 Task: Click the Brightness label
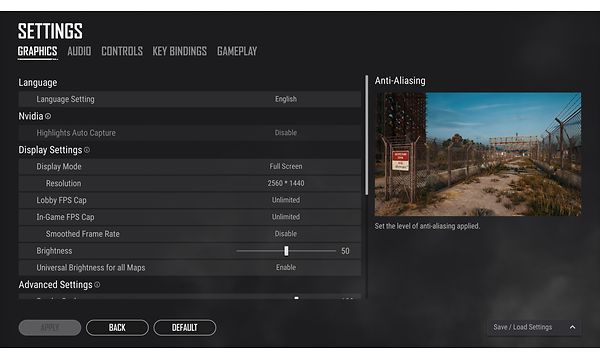pos(54,251)
